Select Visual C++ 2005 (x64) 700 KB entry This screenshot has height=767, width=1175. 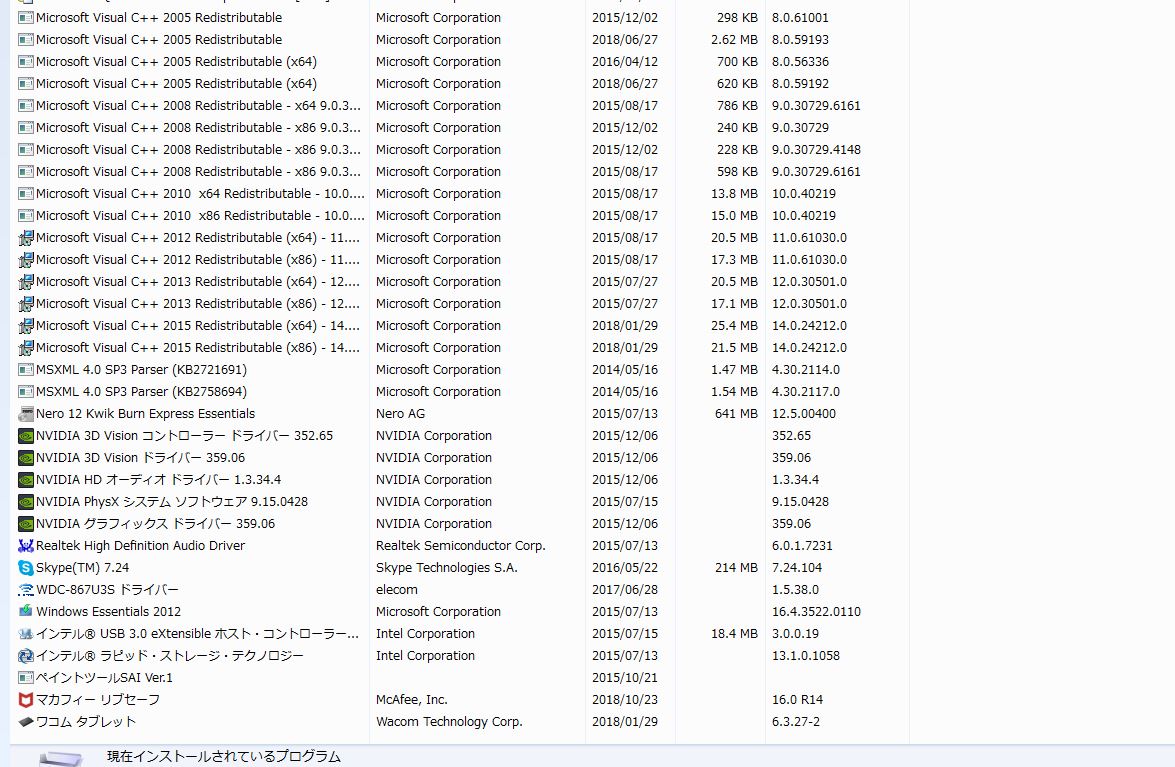pyautogui.click(x=176, y=61)
